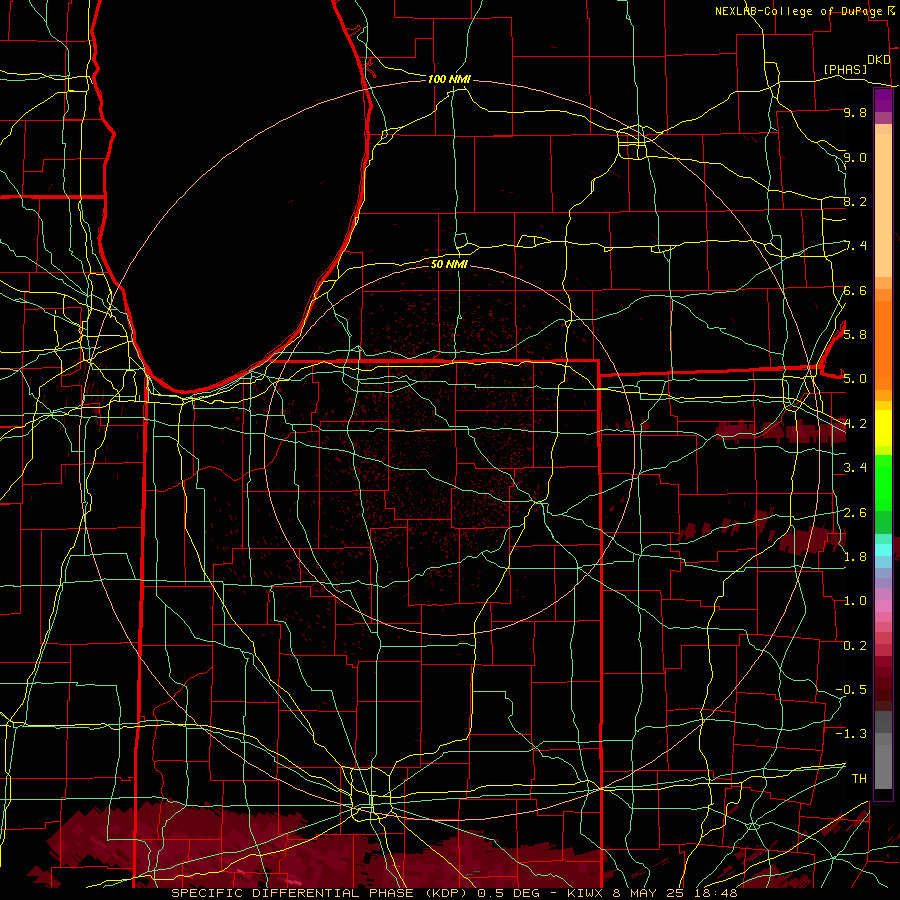Click the 3.4 value on the color scale
Viewport: 900px width, 900px height.
click(x=855, y=467)
